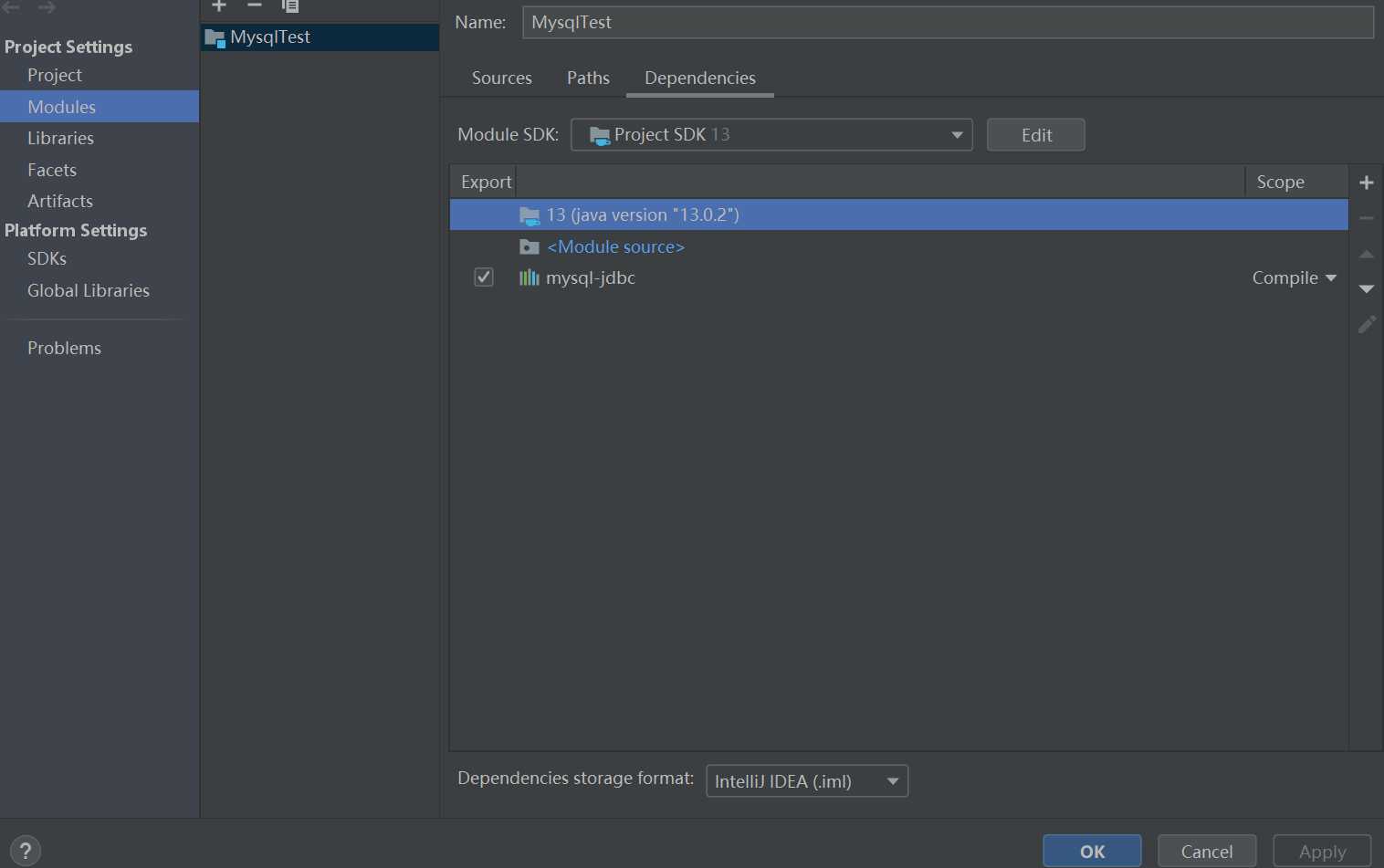
Task: Add a new module with plus icon
Action: pos(219,5)
